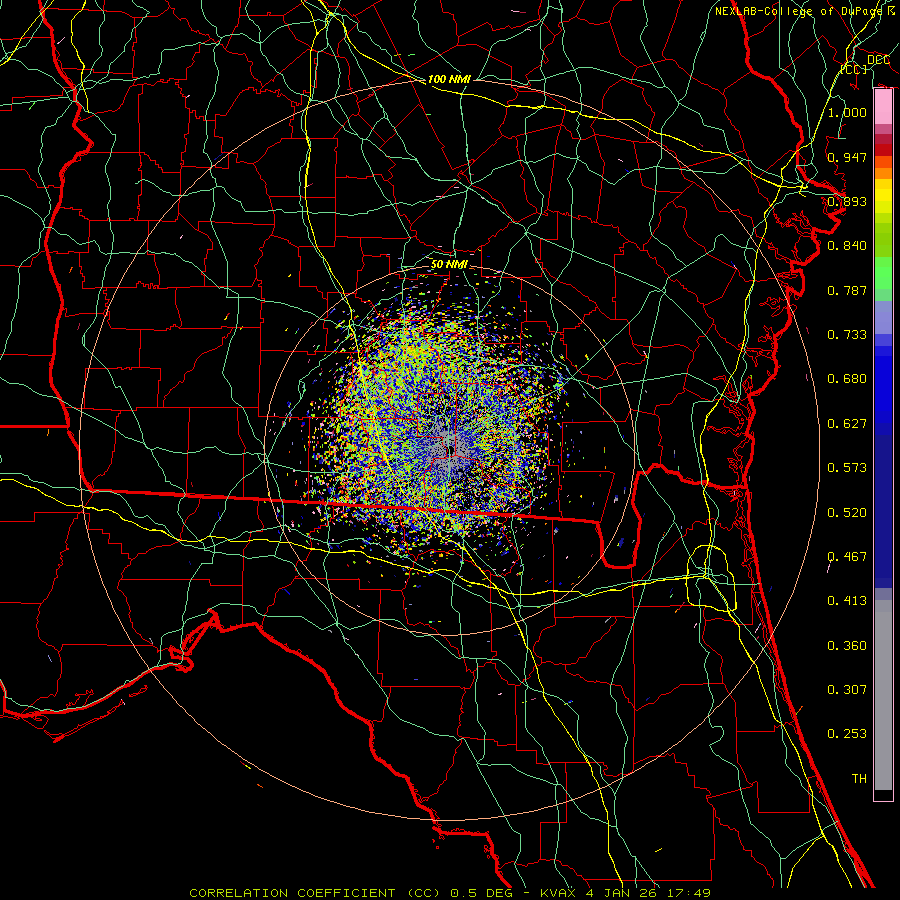The height and width of the screenshot is (900, 900).
Task: Select the lavender segment of the color bar
Action: [x=883, y=317]
